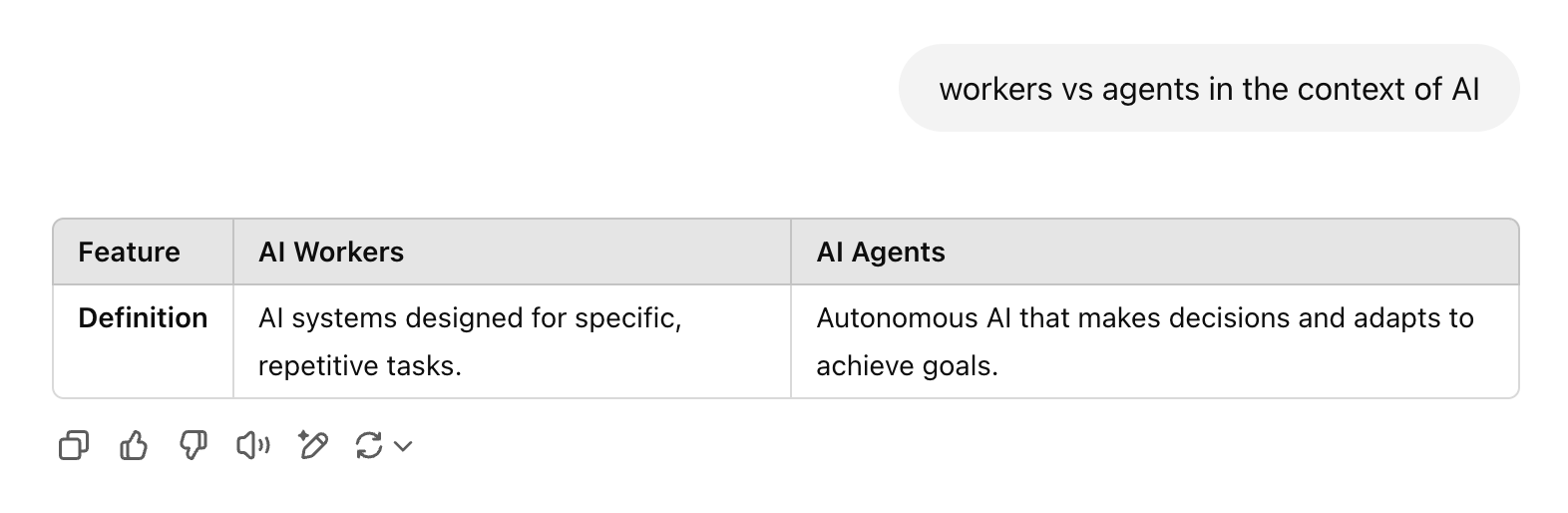Open the sparkle pencil edit icon

pyautogui.click(x=312, y=445)
